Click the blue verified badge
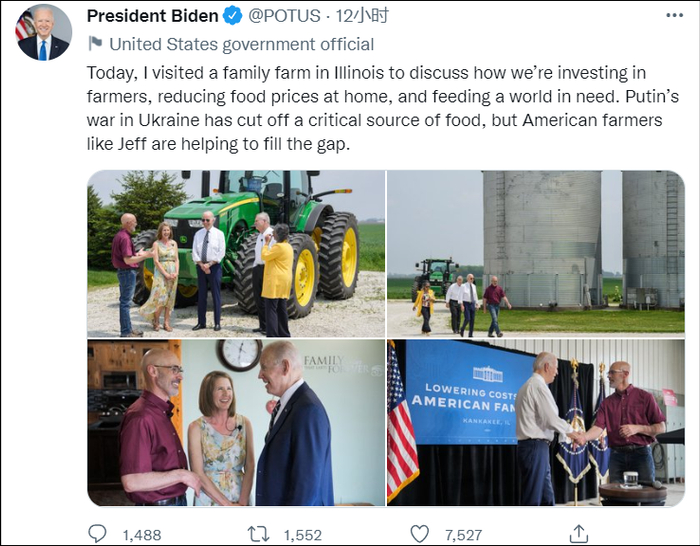700x546 pixels. click(233, 16)
